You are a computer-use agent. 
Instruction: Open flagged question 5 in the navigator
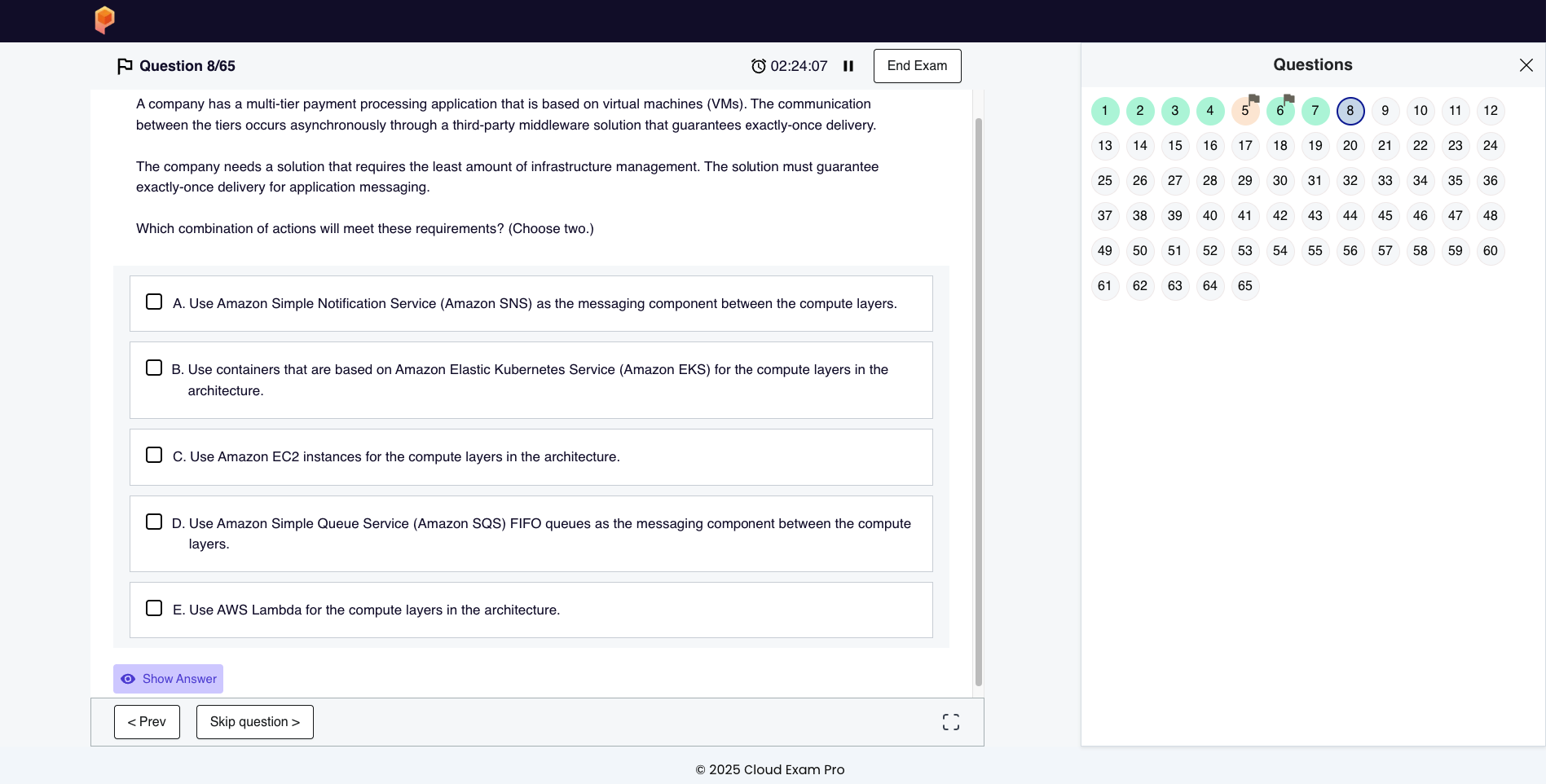(x=1244, y=111)
